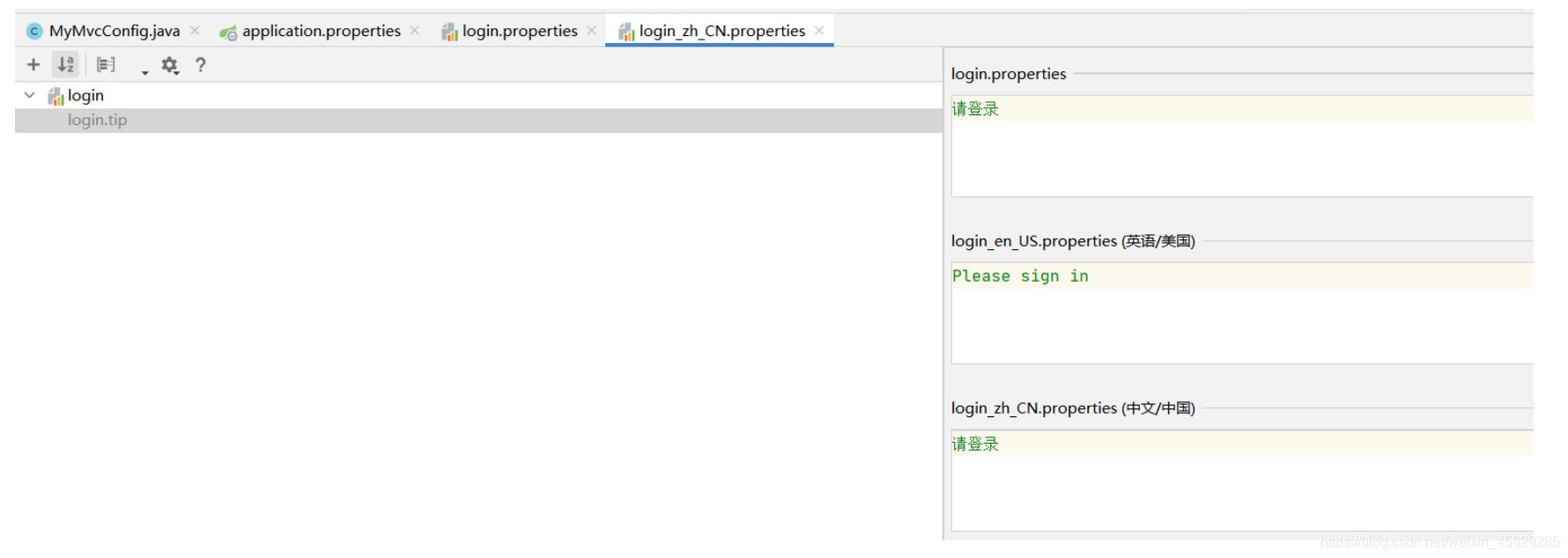Click the login.properties section label
Image resolution: width=1568 pixels, height=558 pixels.
(1009, 74)
